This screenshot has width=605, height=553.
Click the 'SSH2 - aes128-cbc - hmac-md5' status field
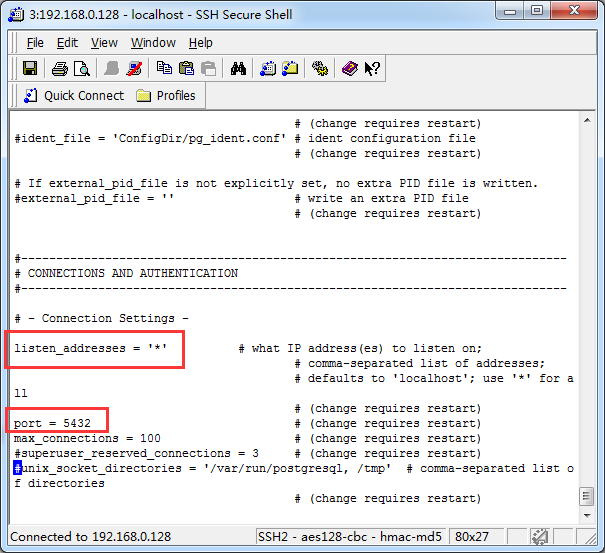351,536
